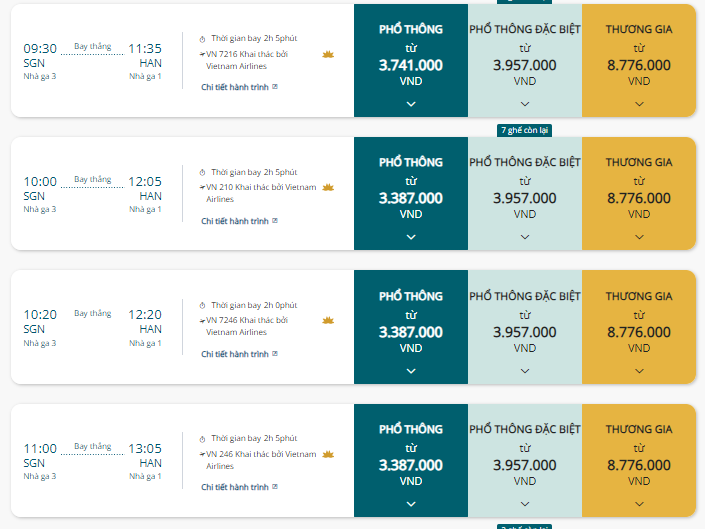705x529 pixels.
Task: Click the lotus logo on flight VN 246
Action: coord(328,454)
